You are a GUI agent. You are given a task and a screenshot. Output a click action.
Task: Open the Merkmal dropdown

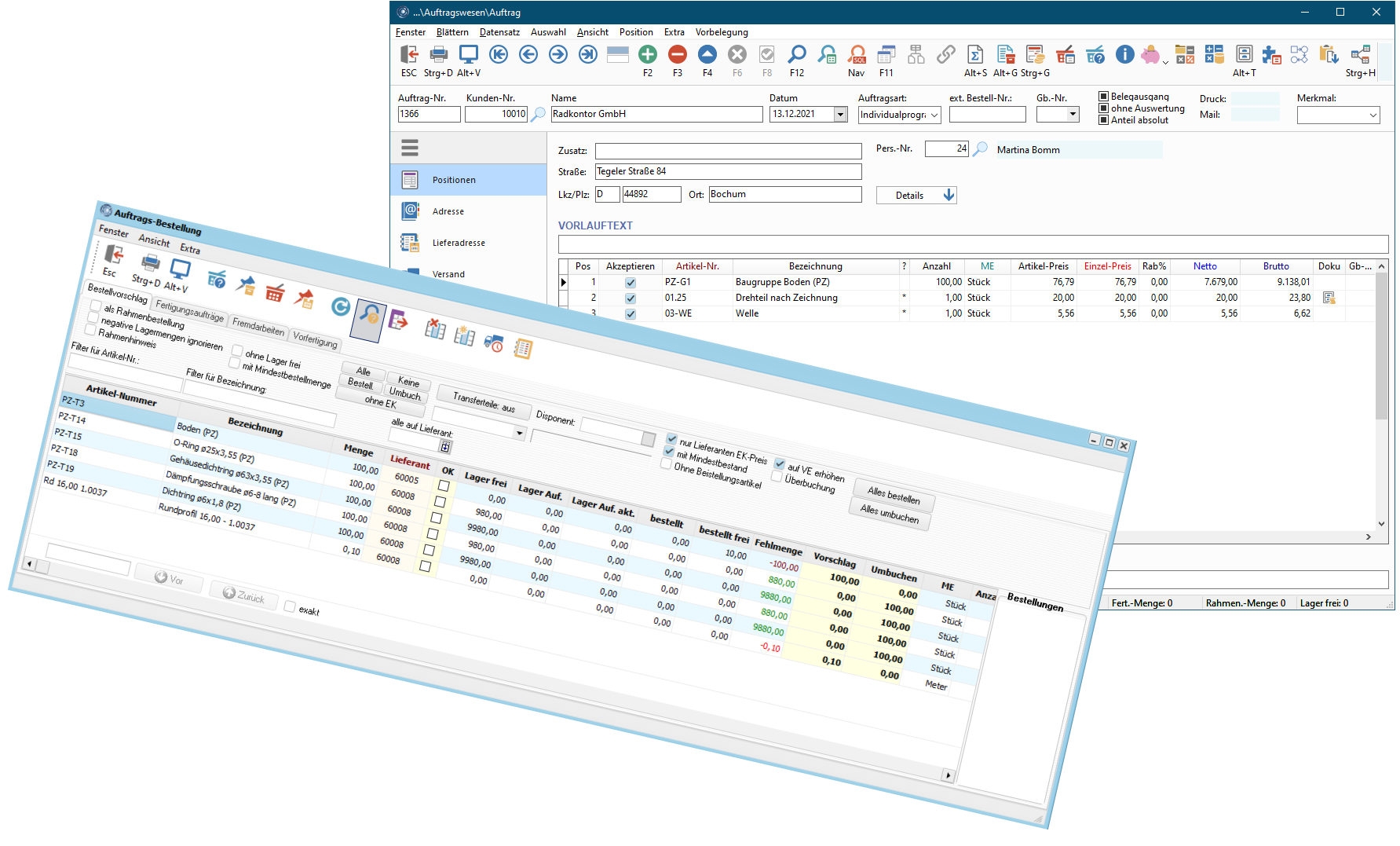(x=1373, y=115)
